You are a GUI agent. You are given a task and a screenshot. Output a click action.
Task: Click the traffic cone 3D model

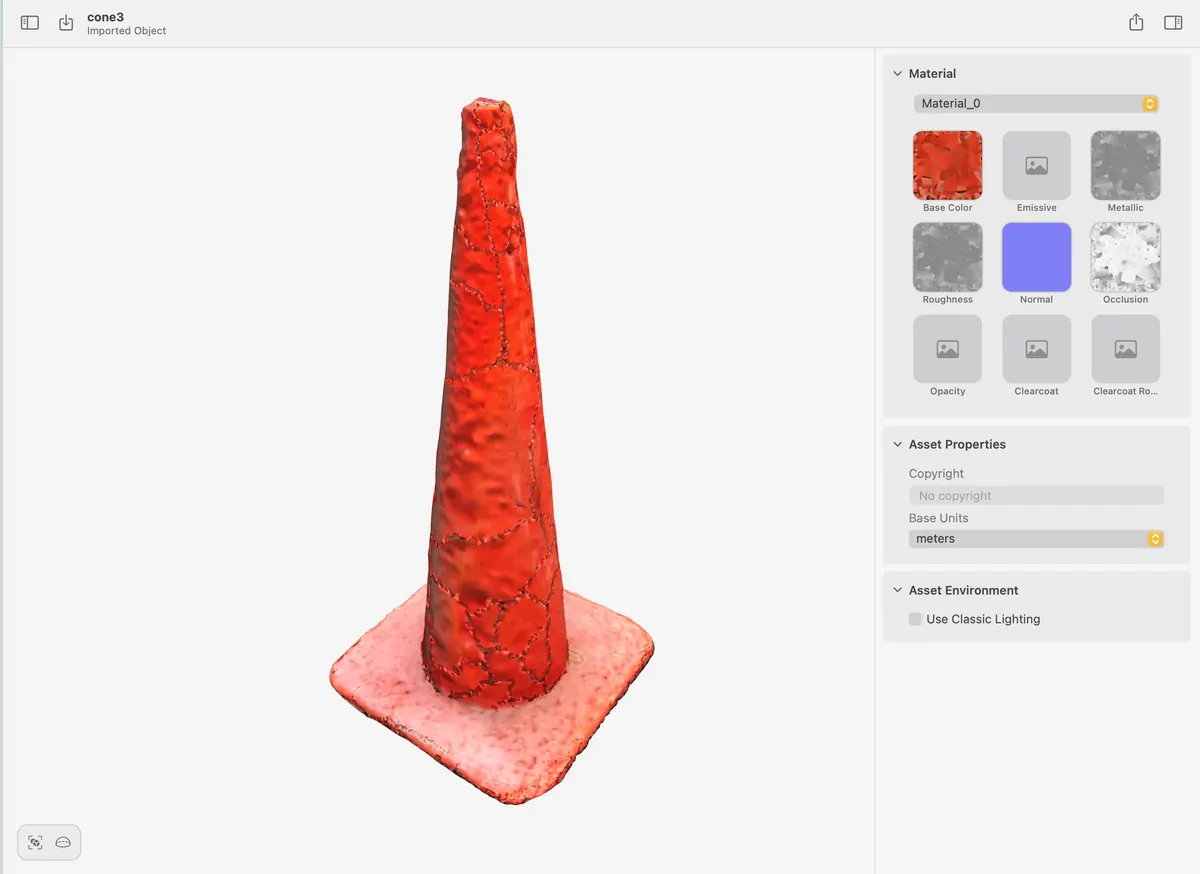click(x=490, y=450)
